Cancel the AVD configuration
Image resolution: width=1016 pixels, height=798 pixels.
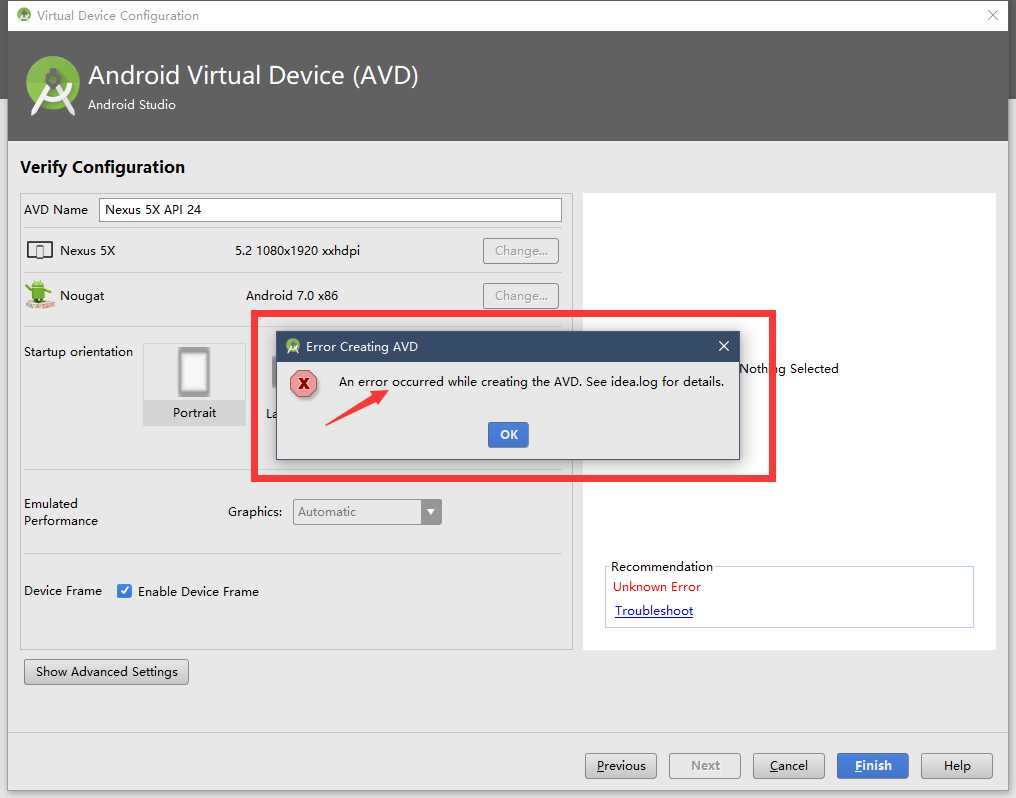tap(789, 766)
